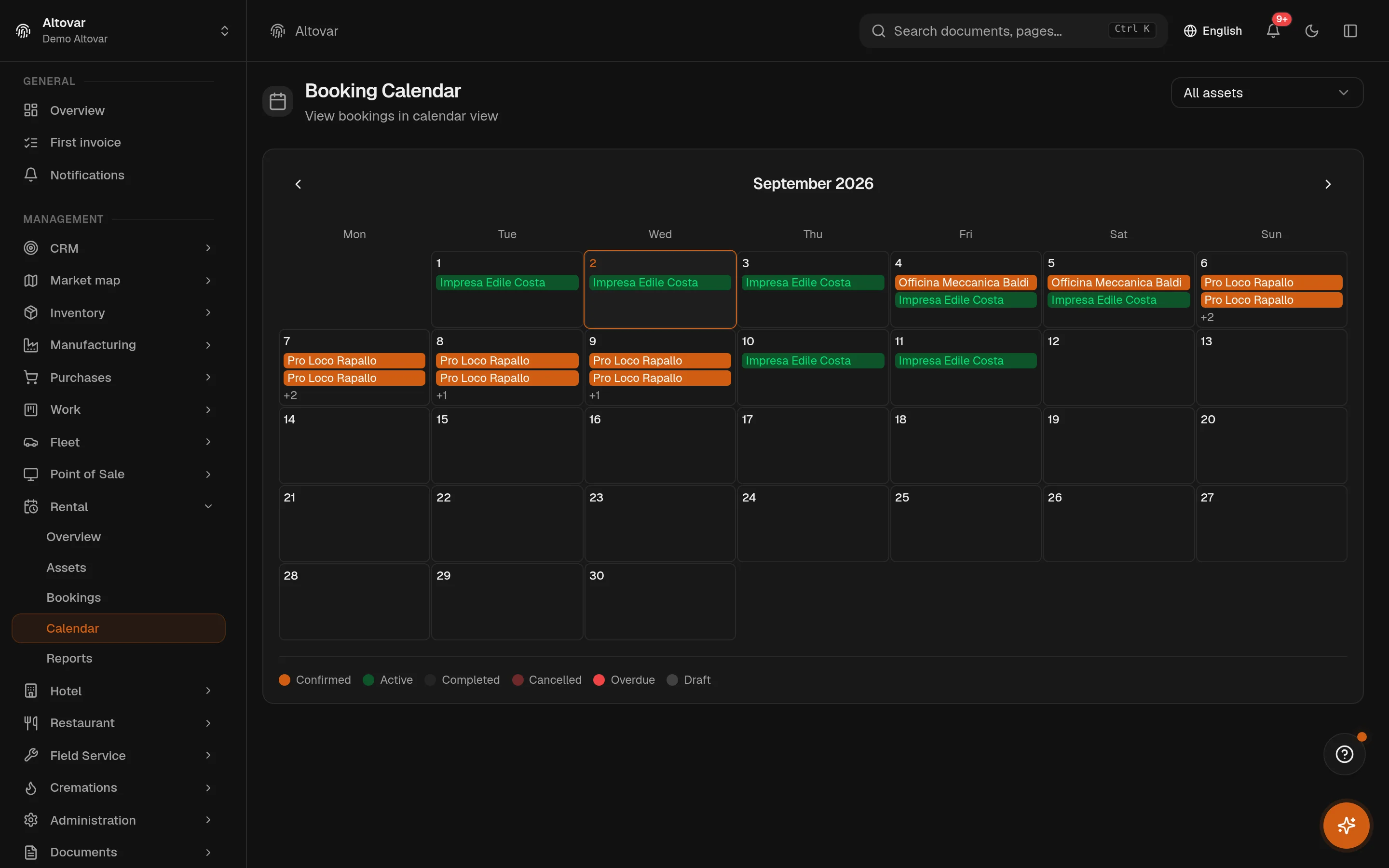Click the Altovar breadcrumb text
Viewport: 1389px width, 868px height.
(316, 31)
